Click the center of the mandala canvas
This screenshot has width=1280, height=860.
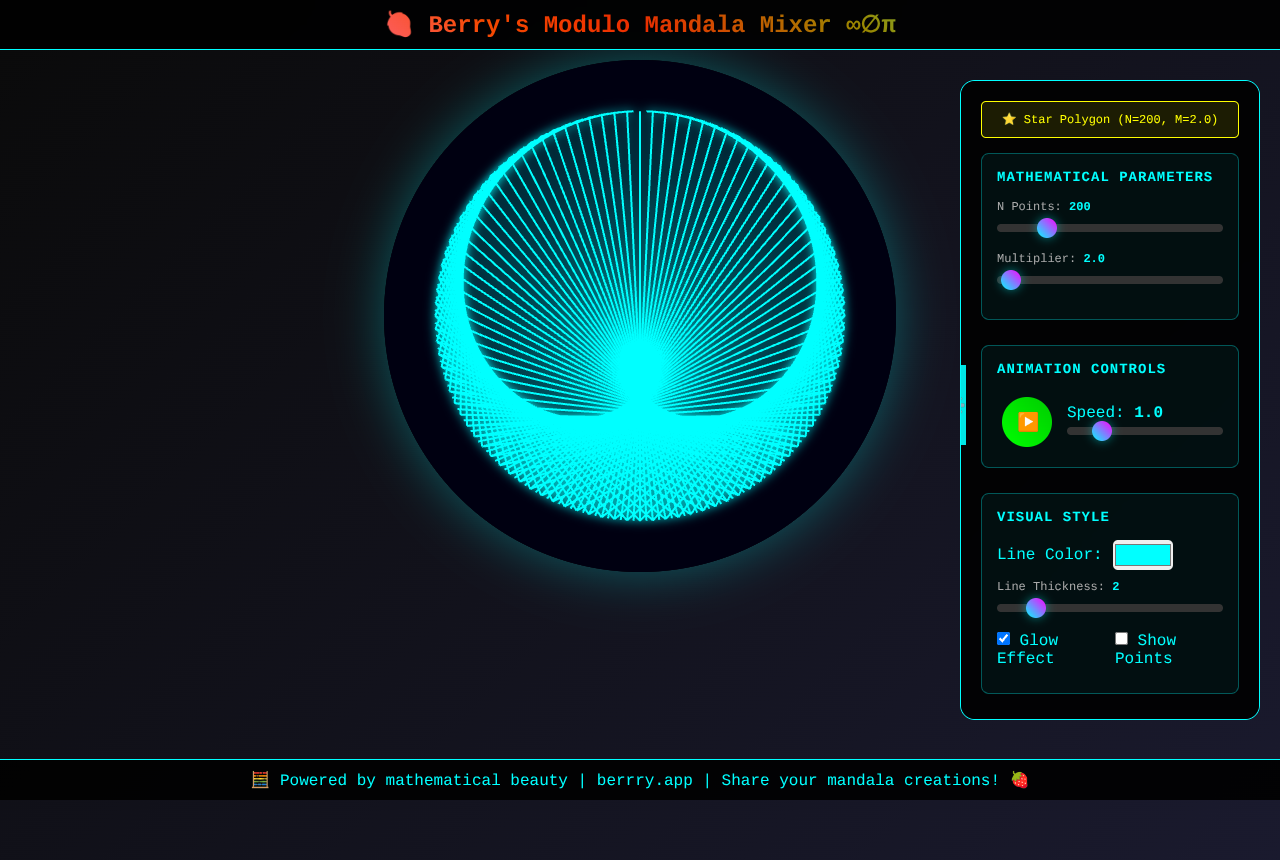[x=640, y=316]
